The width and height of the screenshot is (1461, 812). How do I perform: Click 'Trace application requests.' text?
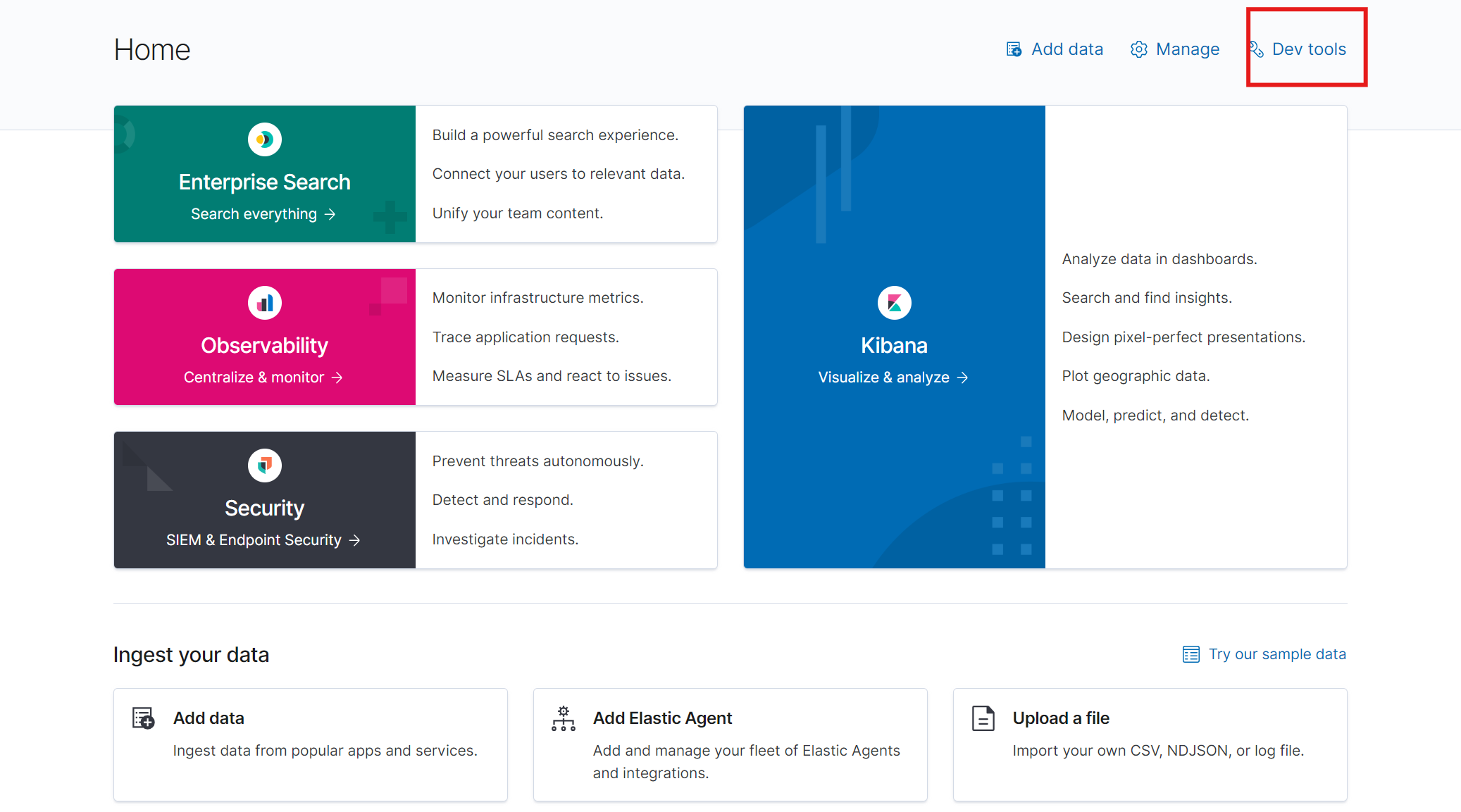(526, 337)
